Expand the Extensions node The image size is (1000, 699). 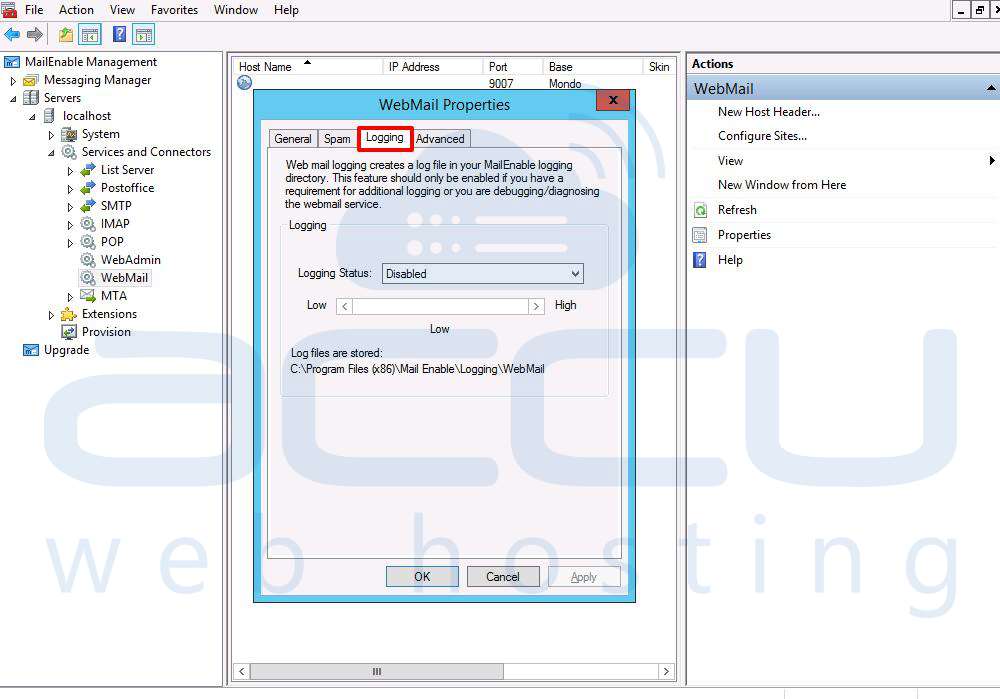51,314
